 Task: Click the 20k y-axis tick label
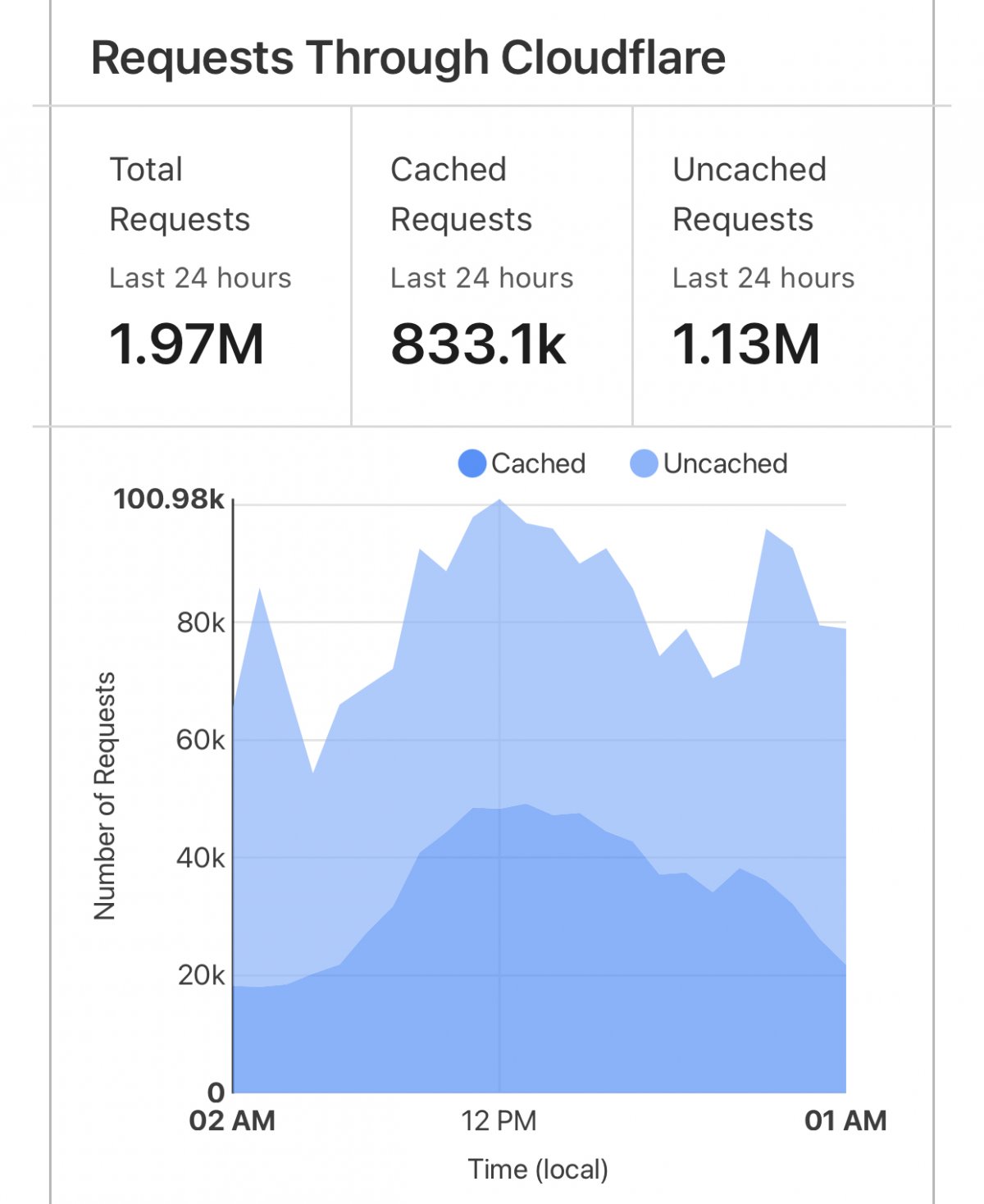click(201, 975)
